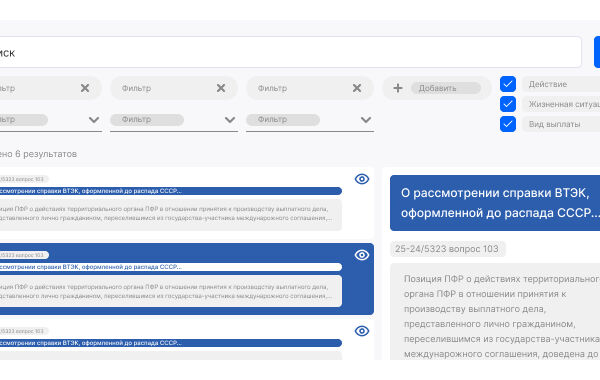Image resolution: width=600 pixels, height=380 pixels.
Task: Uncheck the Вид выплаты checkbox
Action: 508,124
